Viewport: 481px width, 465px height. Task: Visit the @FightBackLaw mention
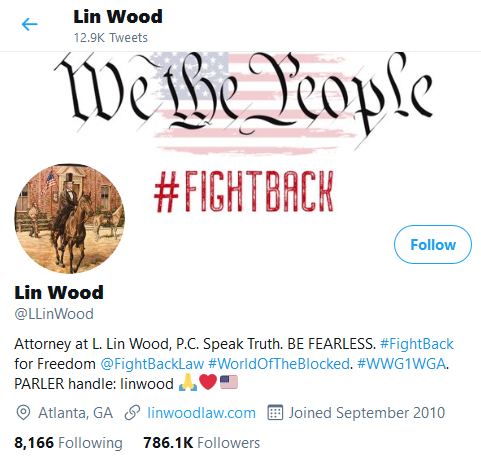(152, 364)
